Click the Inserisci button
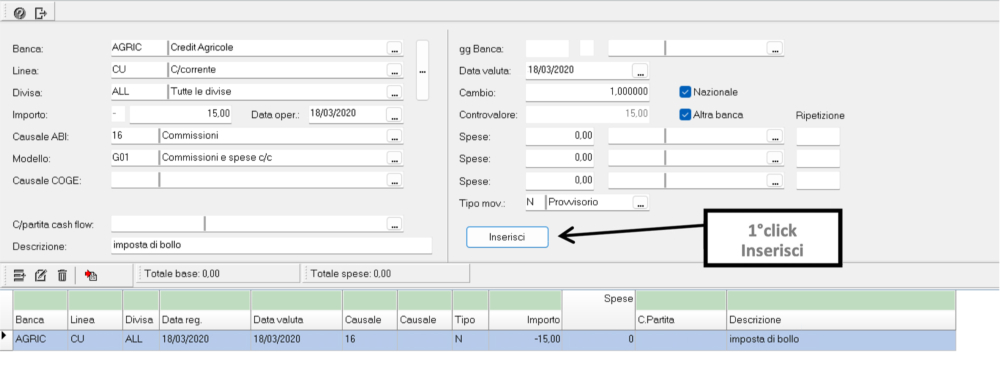Screen dimensions: 1000x388 click(x=507, y=237)
